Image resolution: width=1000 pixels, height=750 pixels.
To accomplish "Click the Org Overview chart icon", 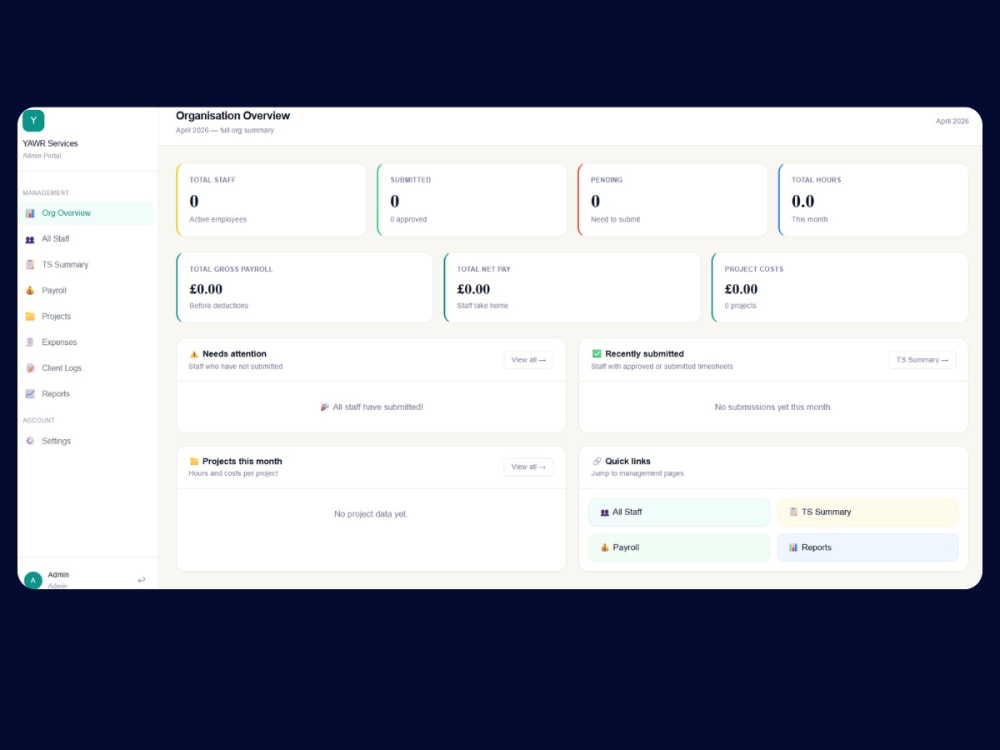I will (x=30, y=213).
